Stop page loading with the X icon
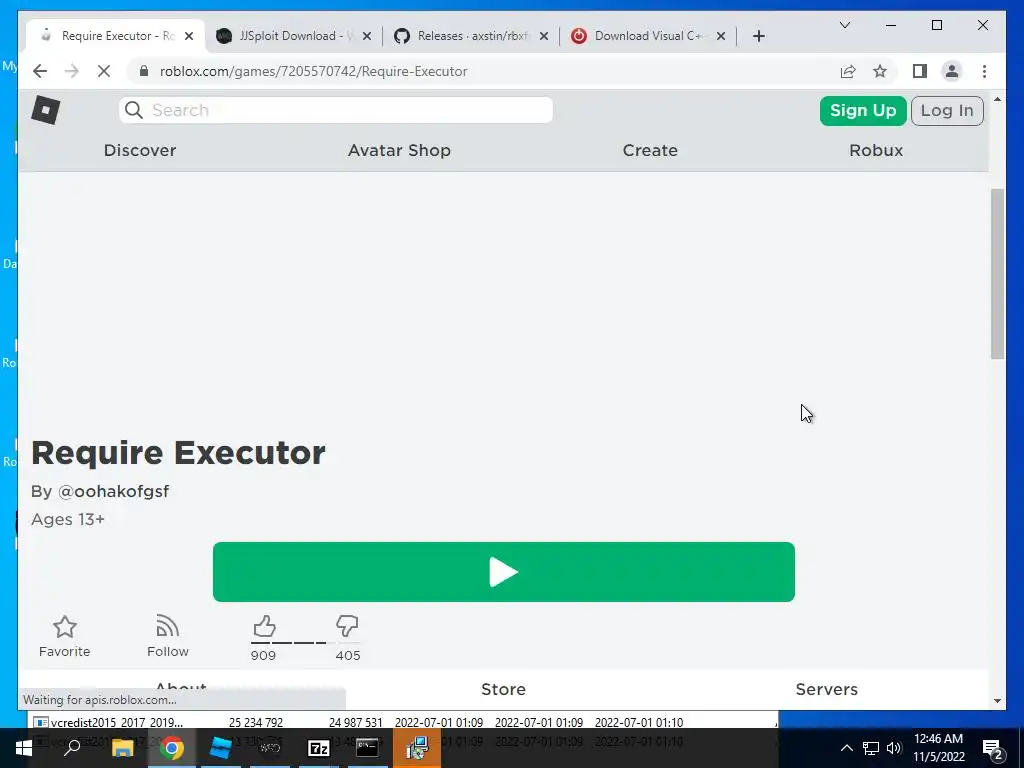Image resolution: width=1024 pixels, height=768 pixels. pos(104,71)
